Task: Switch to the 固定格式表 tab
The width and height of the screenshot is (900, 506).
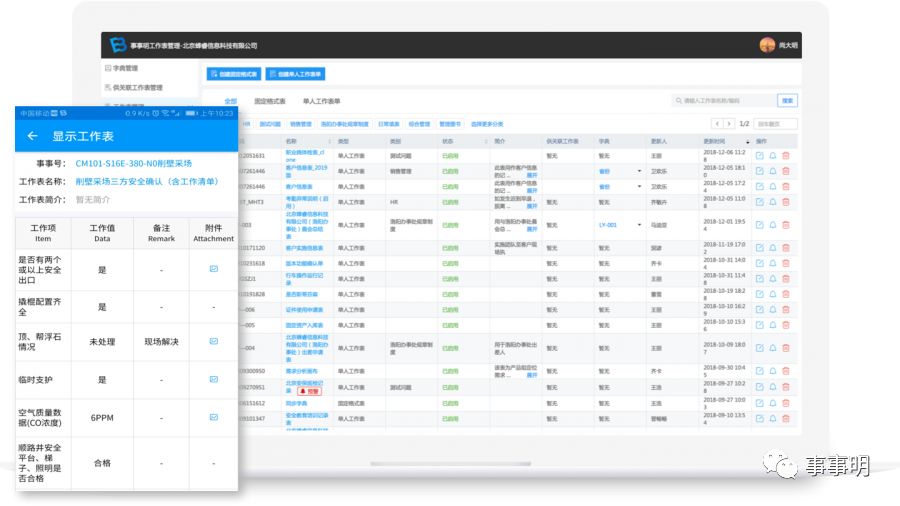Action: click(x=269, y=101)
